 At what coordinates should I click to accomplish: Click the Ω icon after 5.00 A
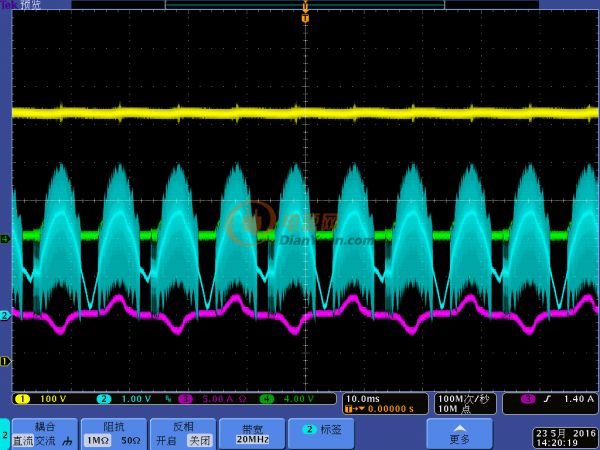click(x=242, y=399)
